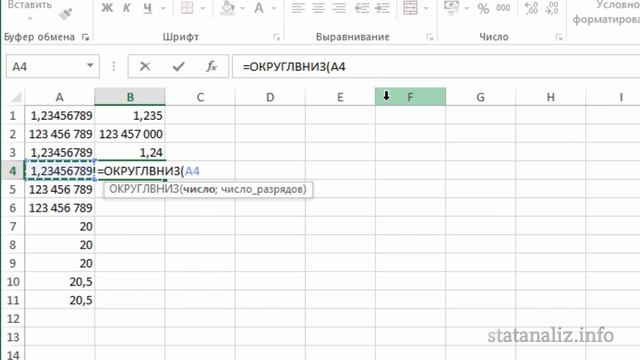Select column F header
This screenshot has height=360, width=640.
pos(411,97)
